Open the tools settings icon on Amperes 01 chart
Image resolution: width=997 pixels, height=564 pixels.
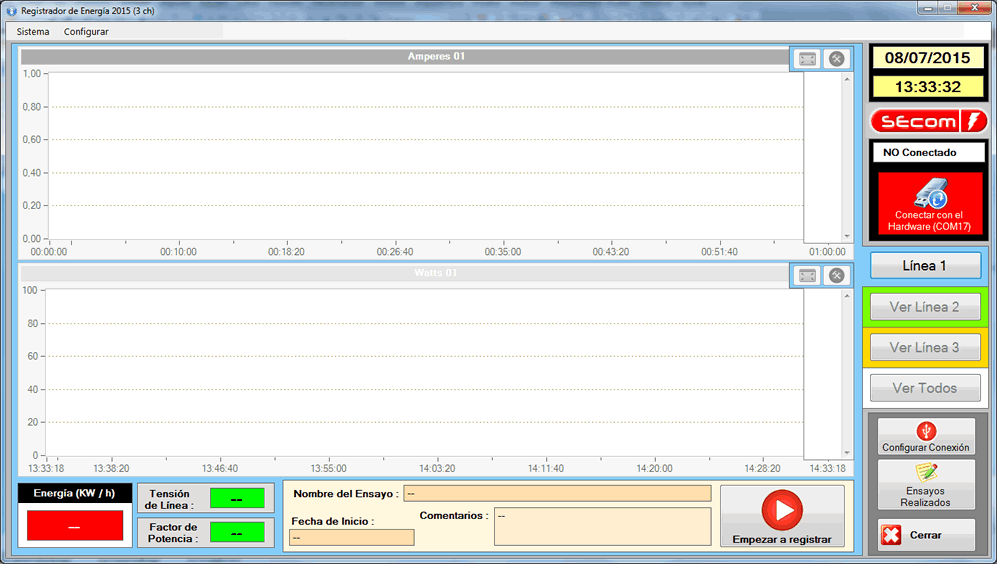click(836, 59)
